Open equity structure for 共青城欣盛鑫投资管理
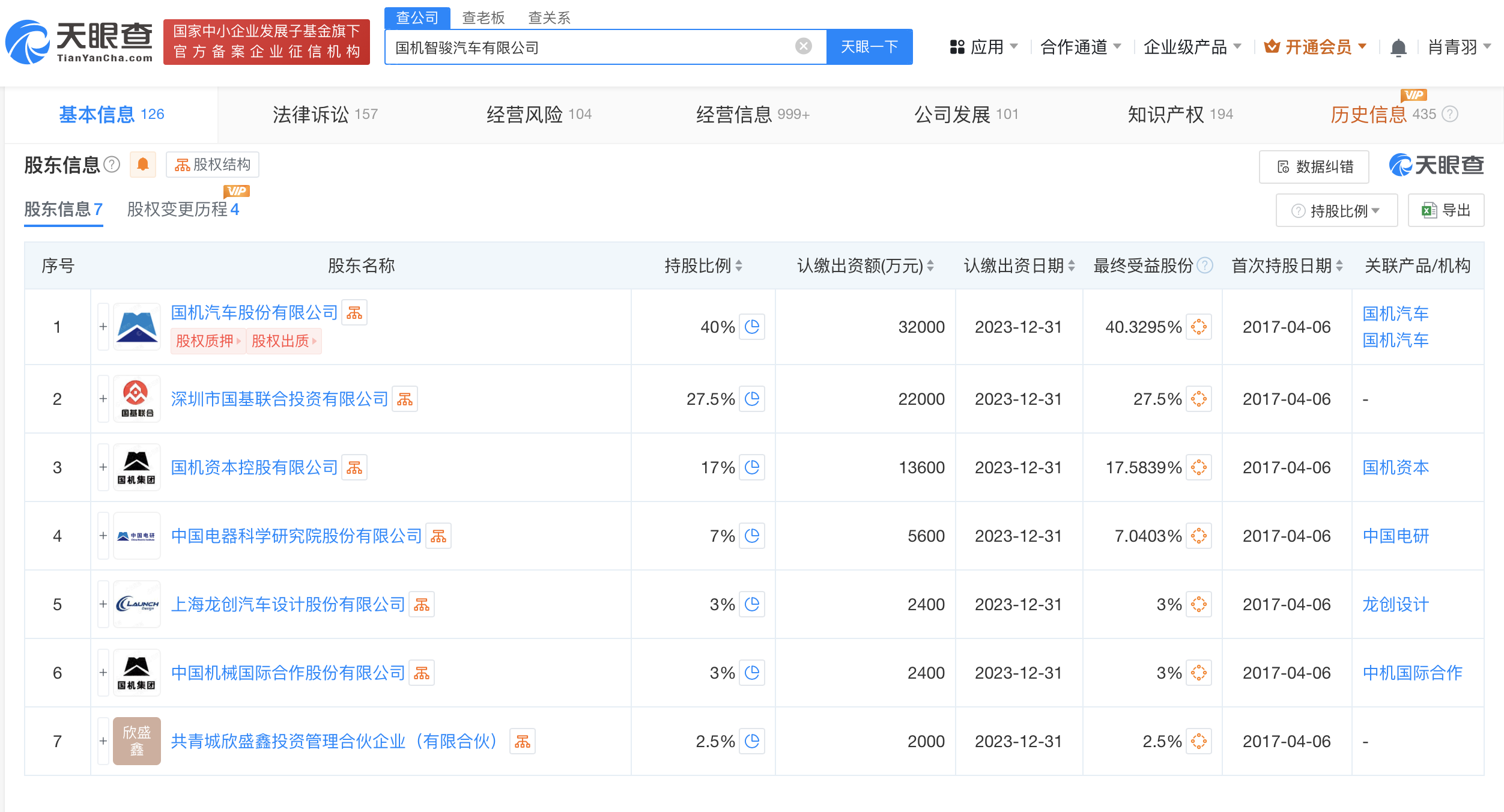 [x=523, y=741]
